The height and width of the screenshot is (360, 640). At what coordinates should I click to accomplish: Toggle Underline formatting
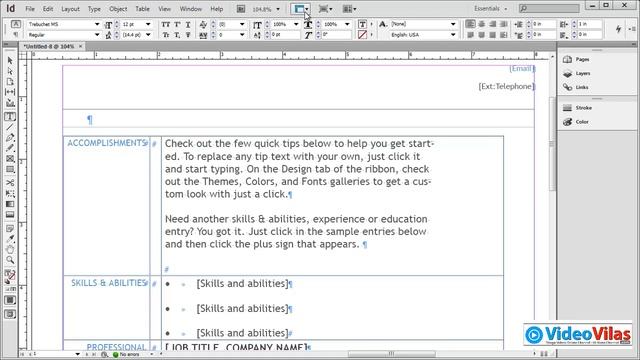[188, 24]
